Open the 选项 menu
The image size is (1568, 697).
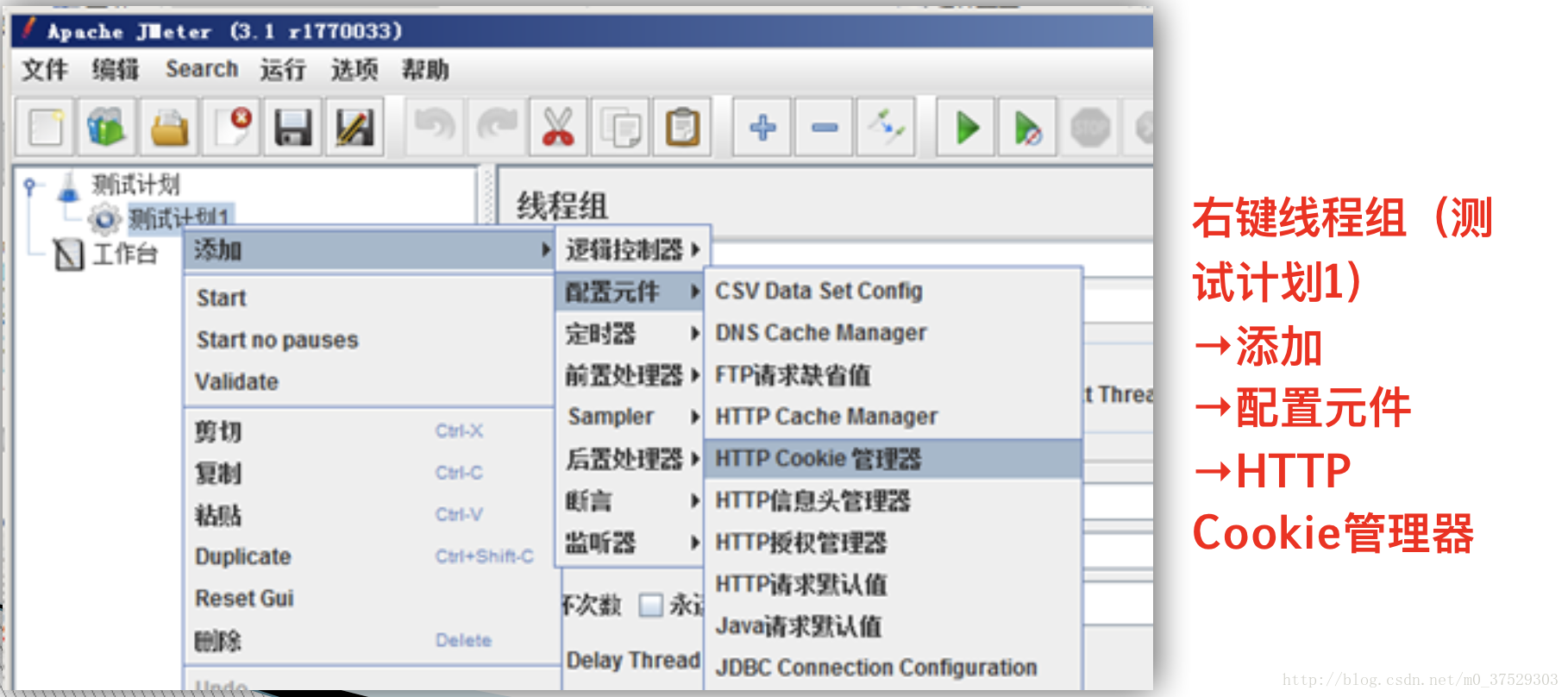pos(354,69)
